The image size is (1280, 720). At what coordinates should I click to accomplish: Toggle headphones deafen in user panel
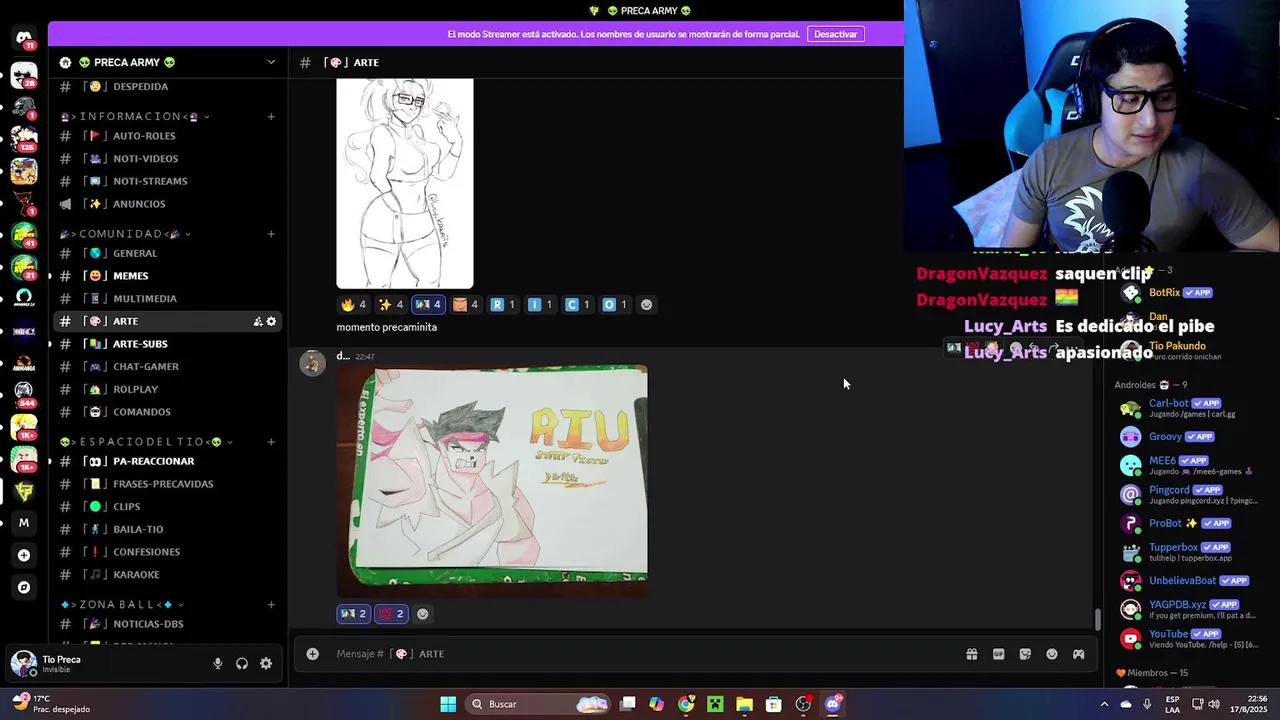click(x=242, y=663)
